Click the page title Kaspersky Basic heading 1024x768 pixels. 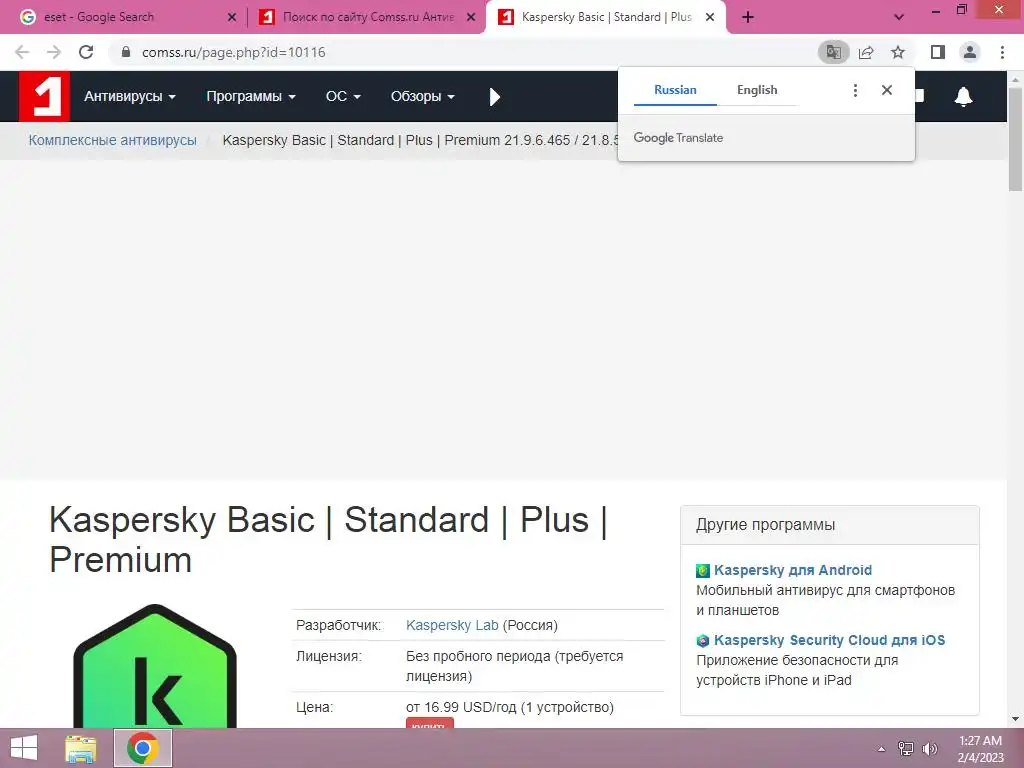click(328, 540)
